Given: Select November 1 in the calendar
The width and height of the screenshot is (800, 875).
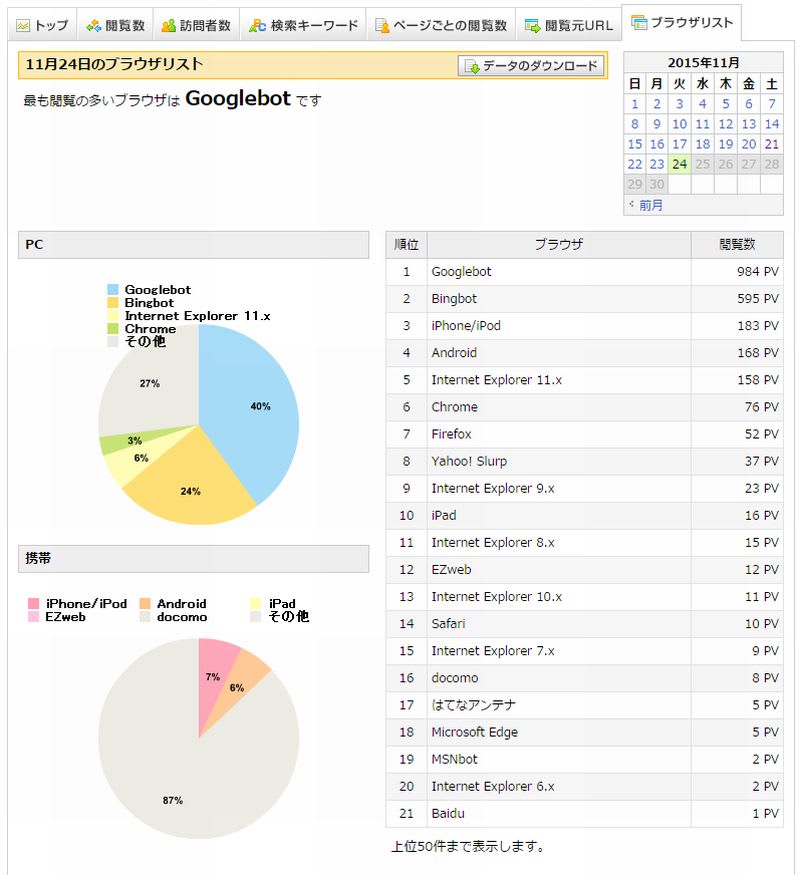Looking at the screenshot, I should pos(634,104).
